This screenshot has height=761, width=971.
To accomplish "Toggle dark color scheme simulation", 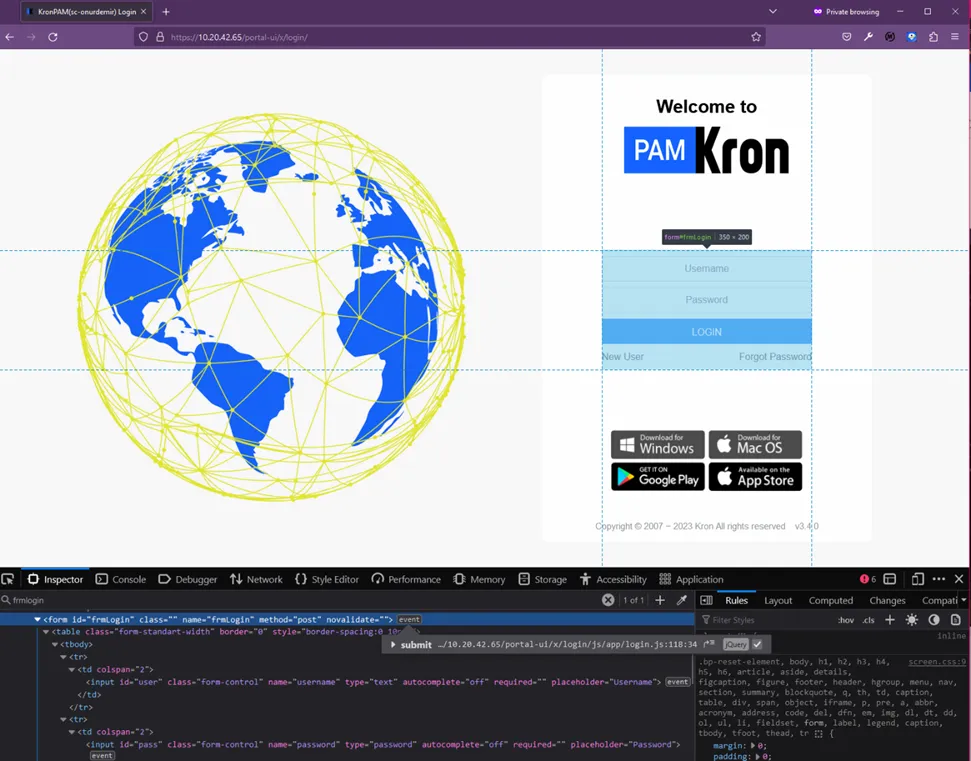I will coord(934,620).
